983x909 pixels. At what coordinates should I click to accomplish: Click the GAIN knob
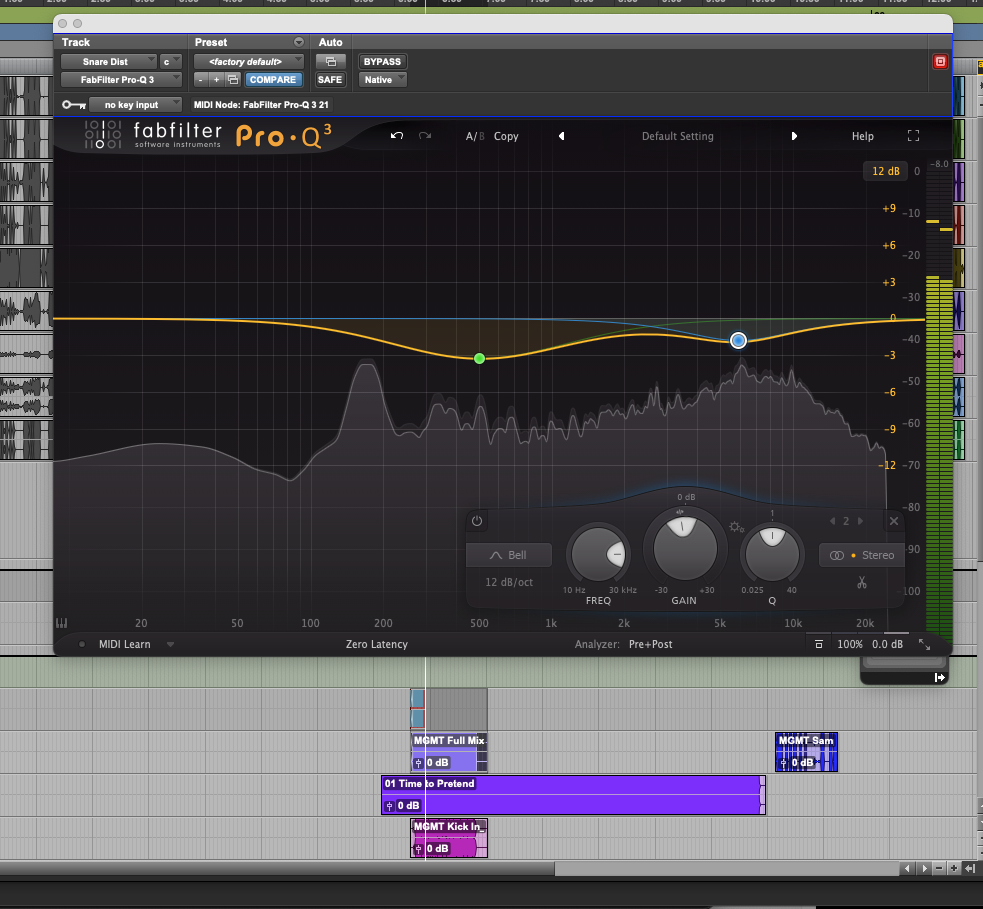(685, 549)
